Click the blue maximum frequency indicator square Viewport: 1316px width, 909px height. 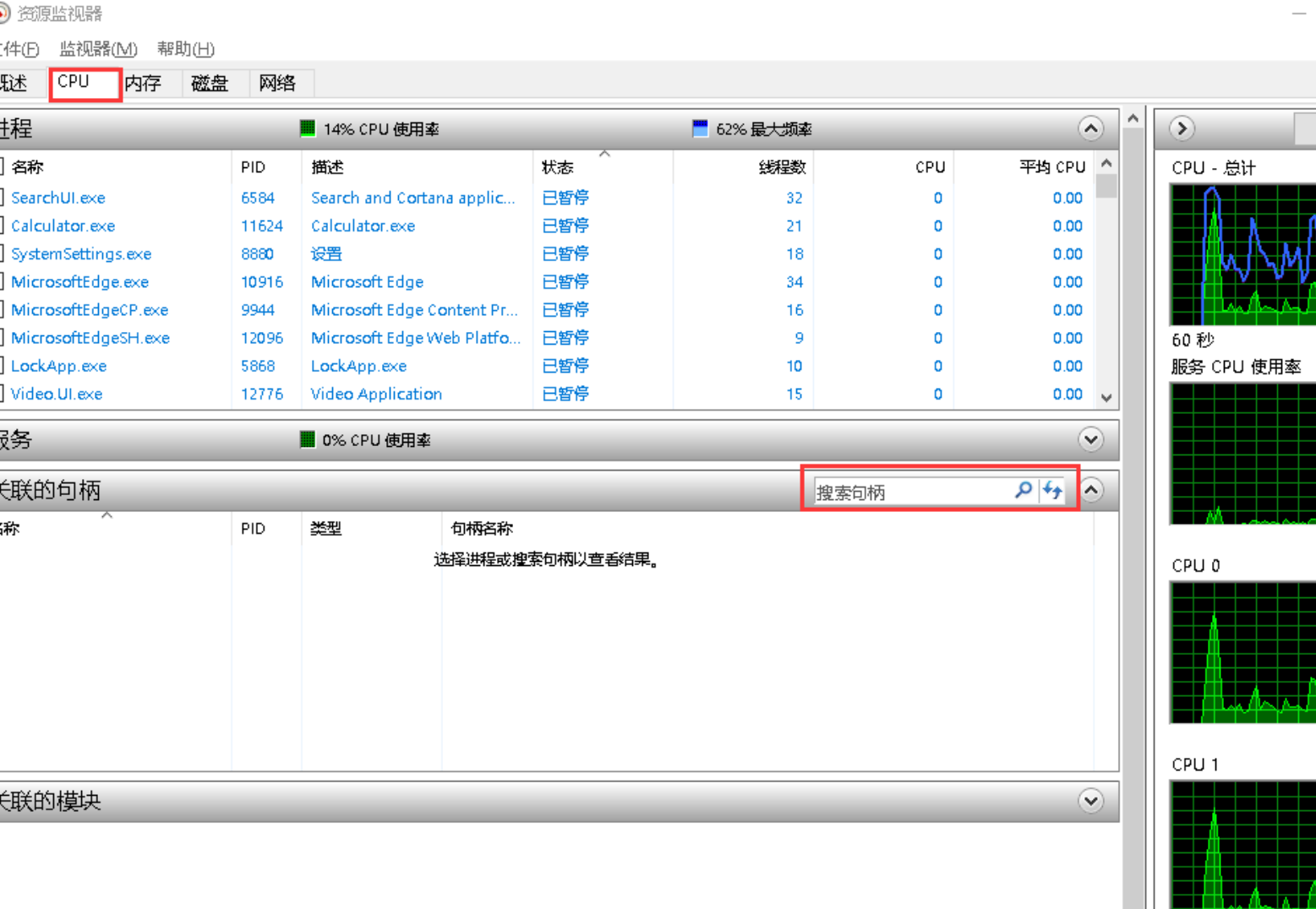[x=700, y=128]
